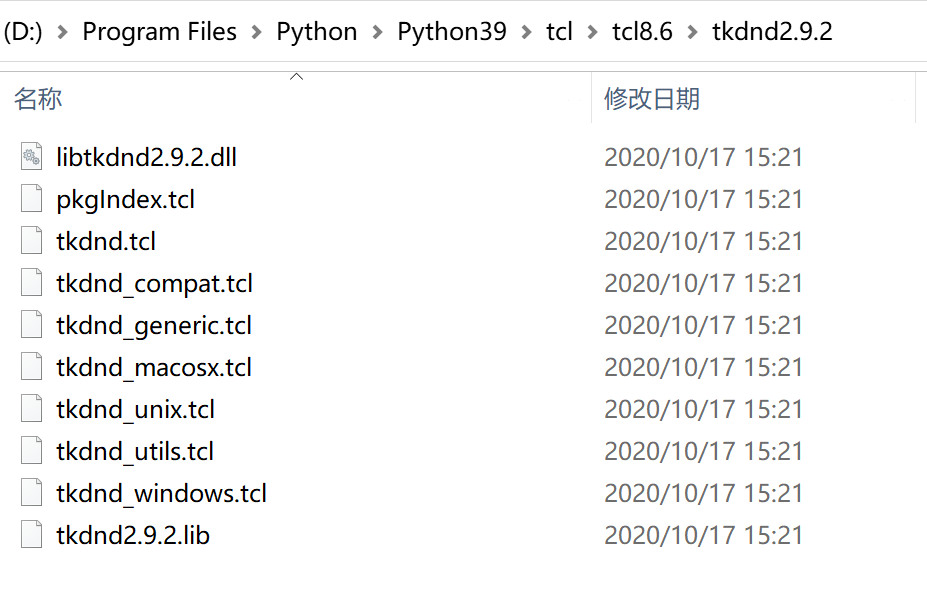927x595 pixels.
Task: Click the 名称 column header to sort
Action: 38,99
